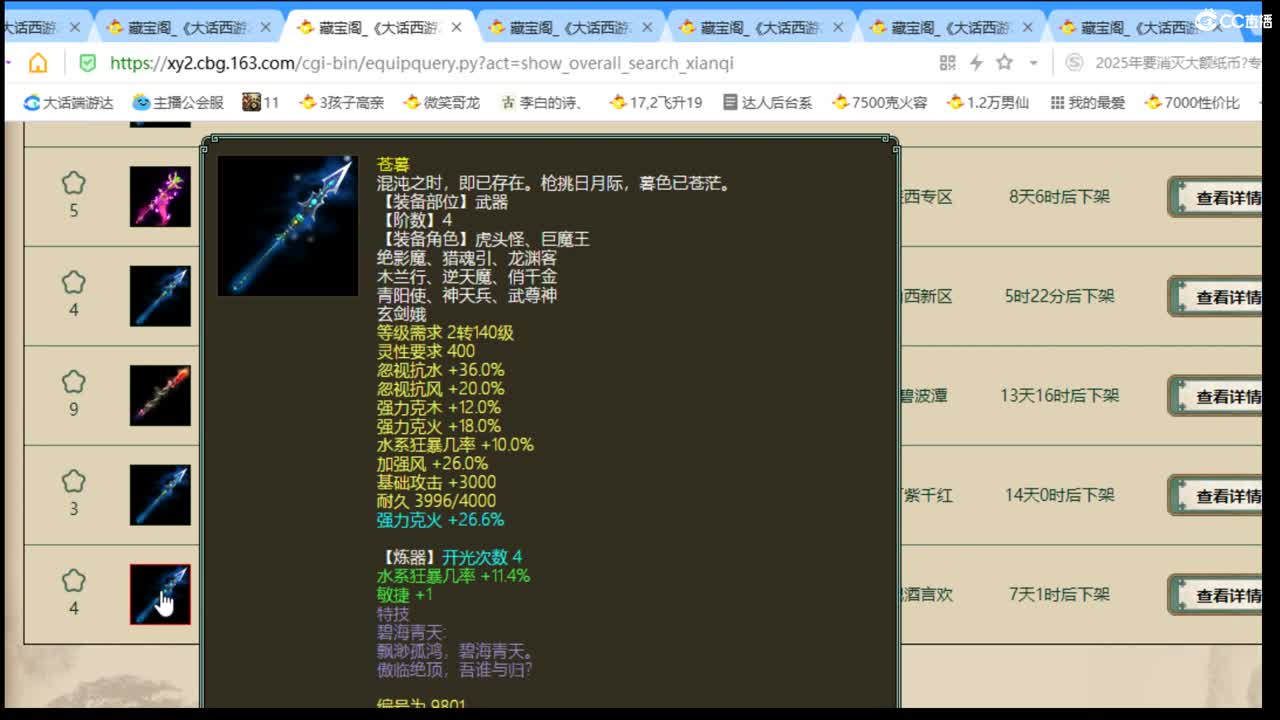
Task: Open the 我的最爱 bookmark folder
Action: (x=1088, y=102)
